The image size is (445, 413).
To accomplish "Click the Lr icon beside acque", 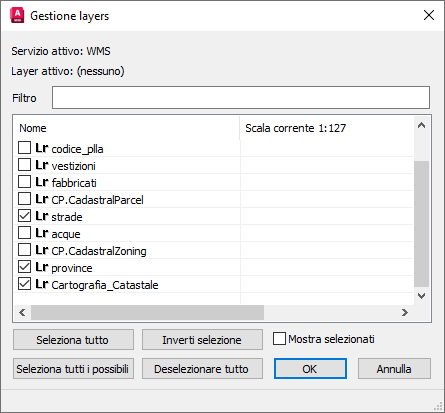I will click(42, 233).
